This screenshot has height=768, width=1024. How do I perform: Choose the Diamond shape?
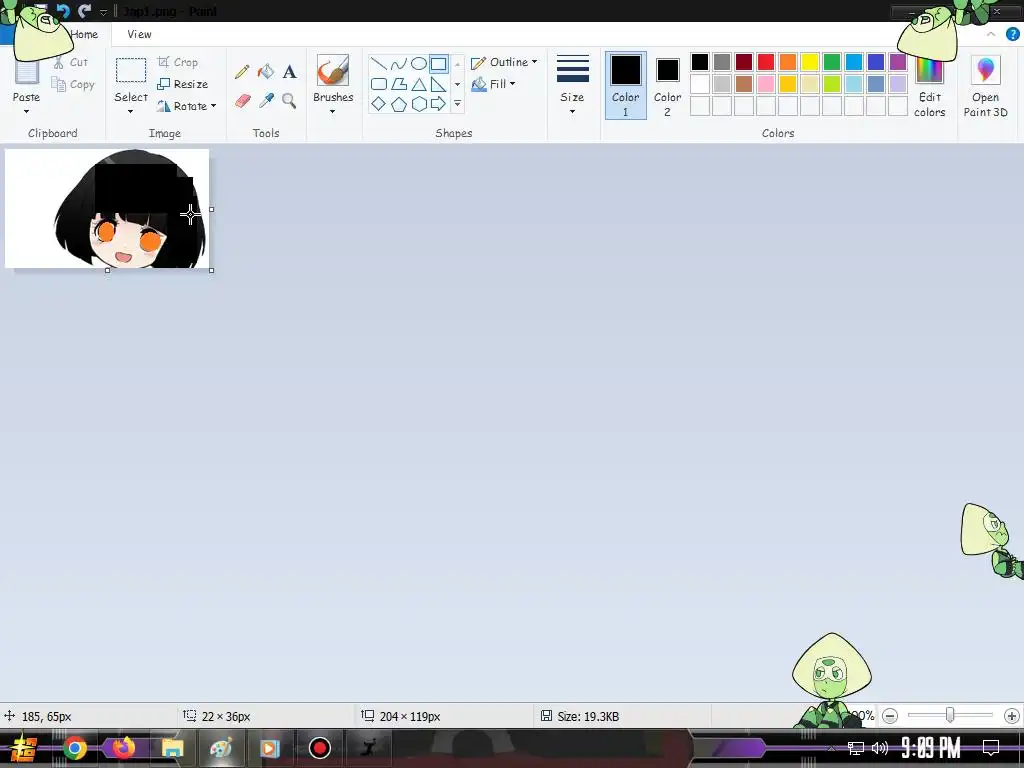378,104
